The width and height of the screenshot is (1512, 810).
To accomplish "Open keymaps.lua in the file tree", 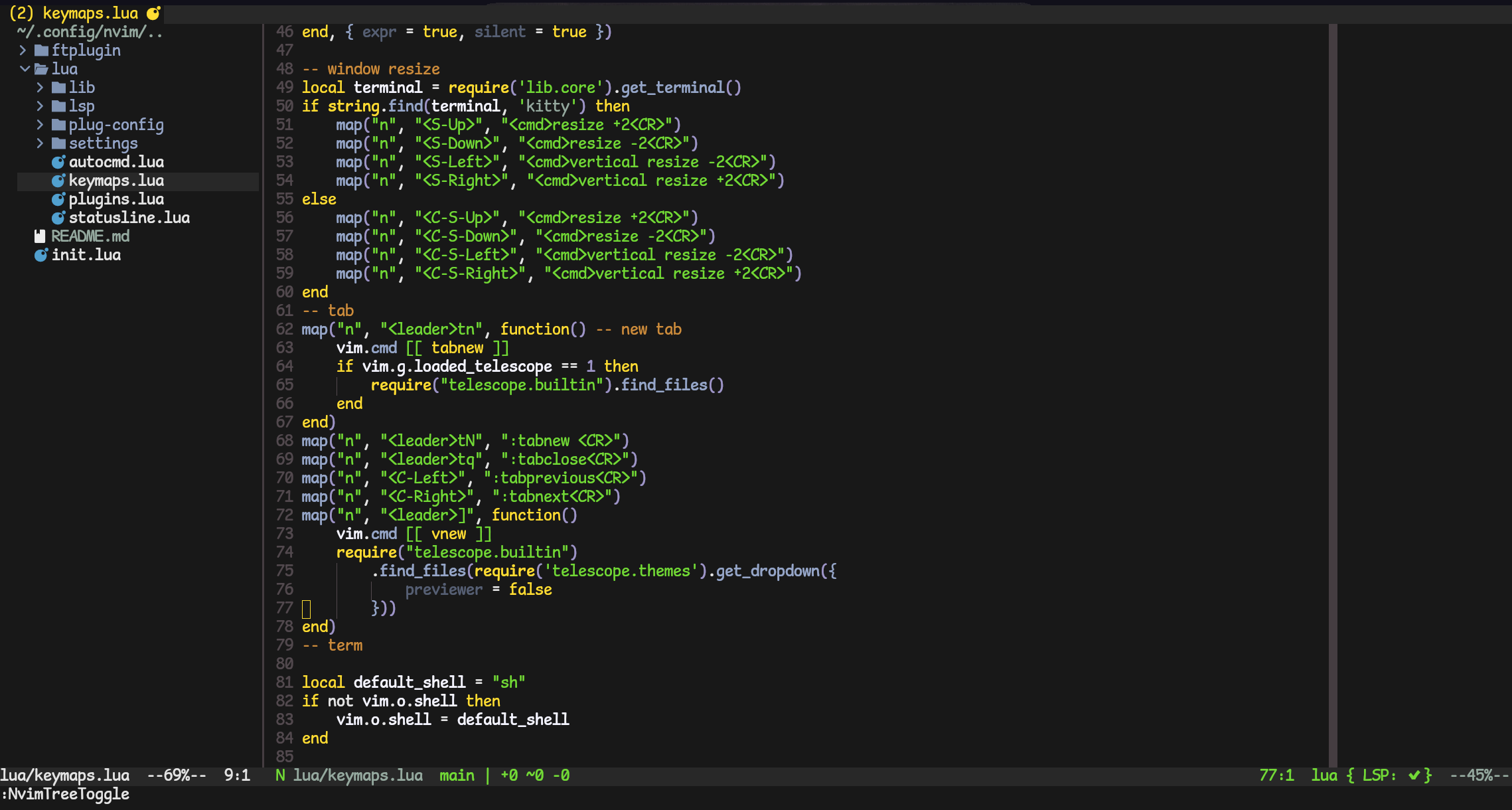I will pos(116,181).
